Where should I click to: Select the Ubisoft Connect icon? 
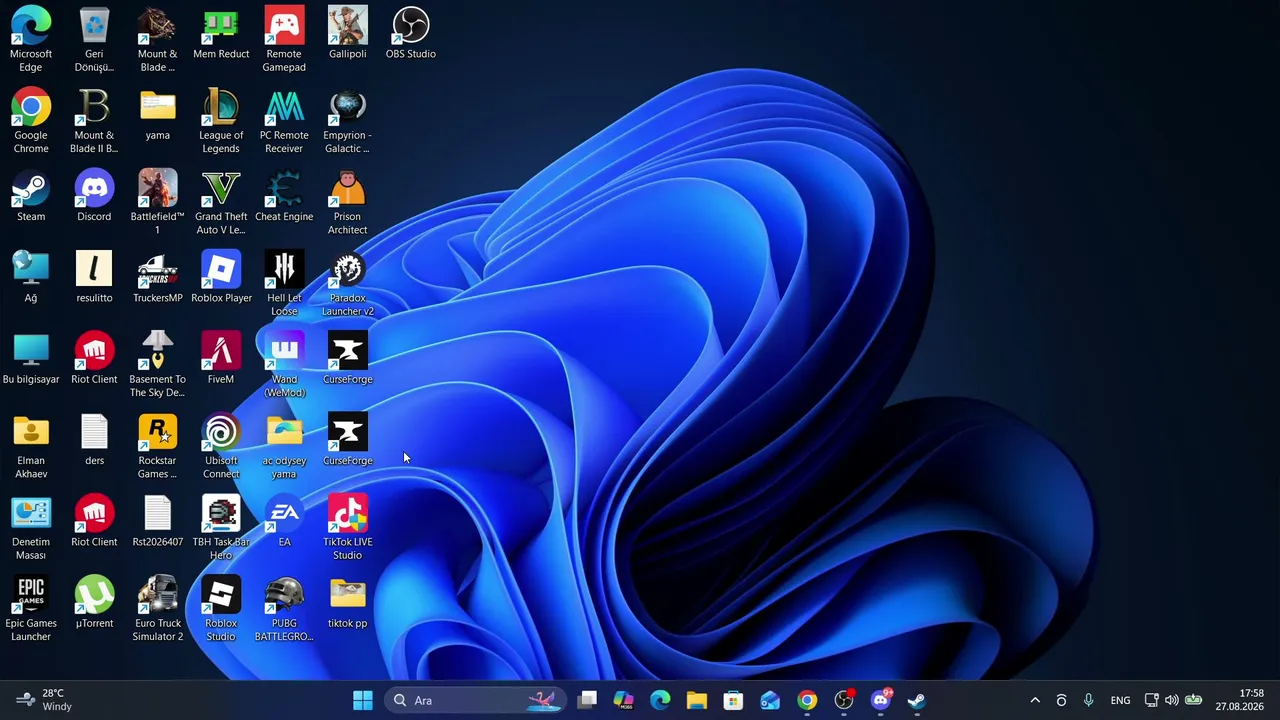(x=221, y=446)
